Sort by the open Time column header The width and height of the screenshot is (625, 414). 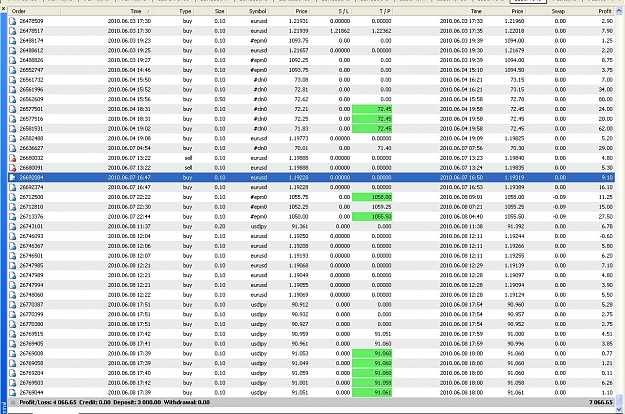click(107, 11)
